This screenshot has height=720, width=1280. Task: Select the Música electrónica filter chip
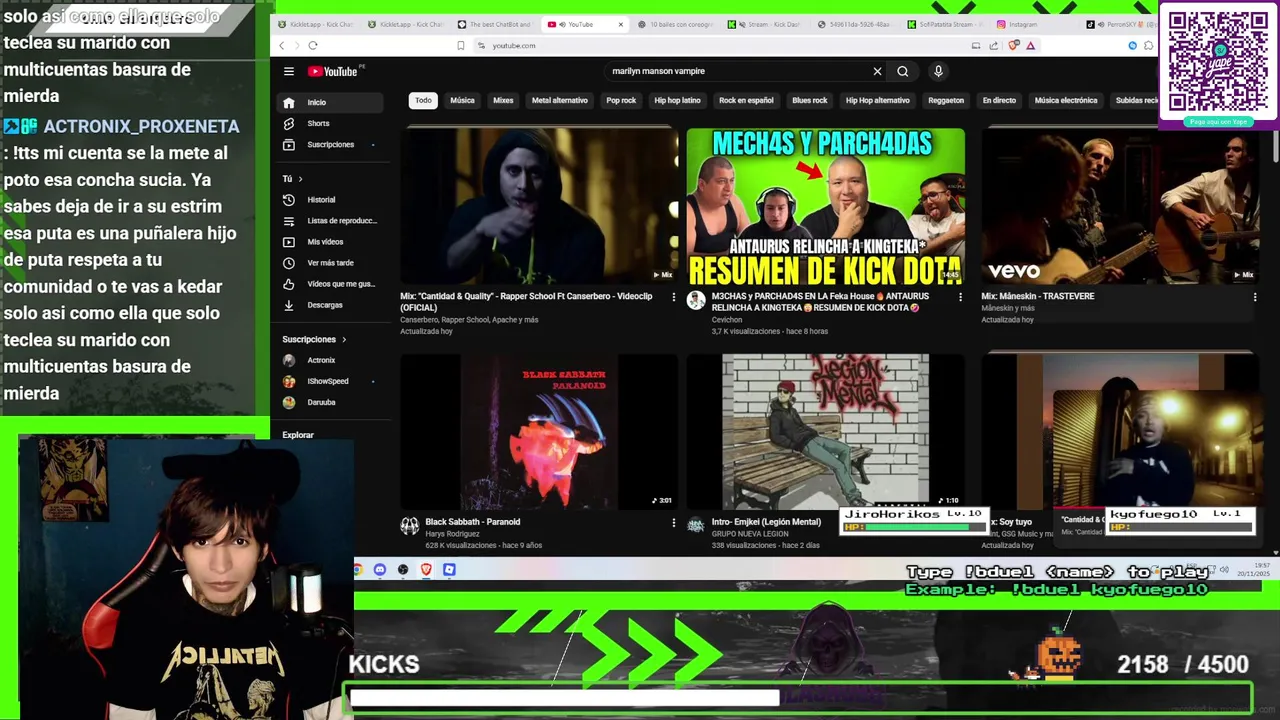pos(1066,100)
